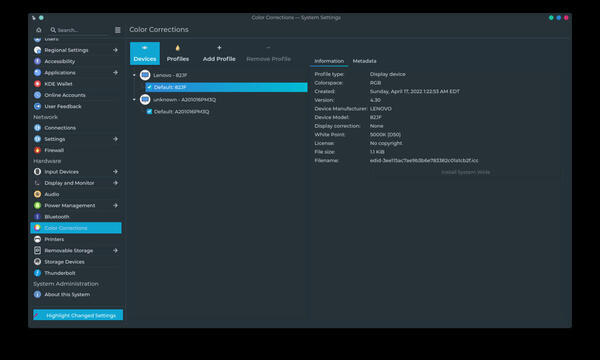
Task: Open the Firewall icon
Action: point(38,150)
